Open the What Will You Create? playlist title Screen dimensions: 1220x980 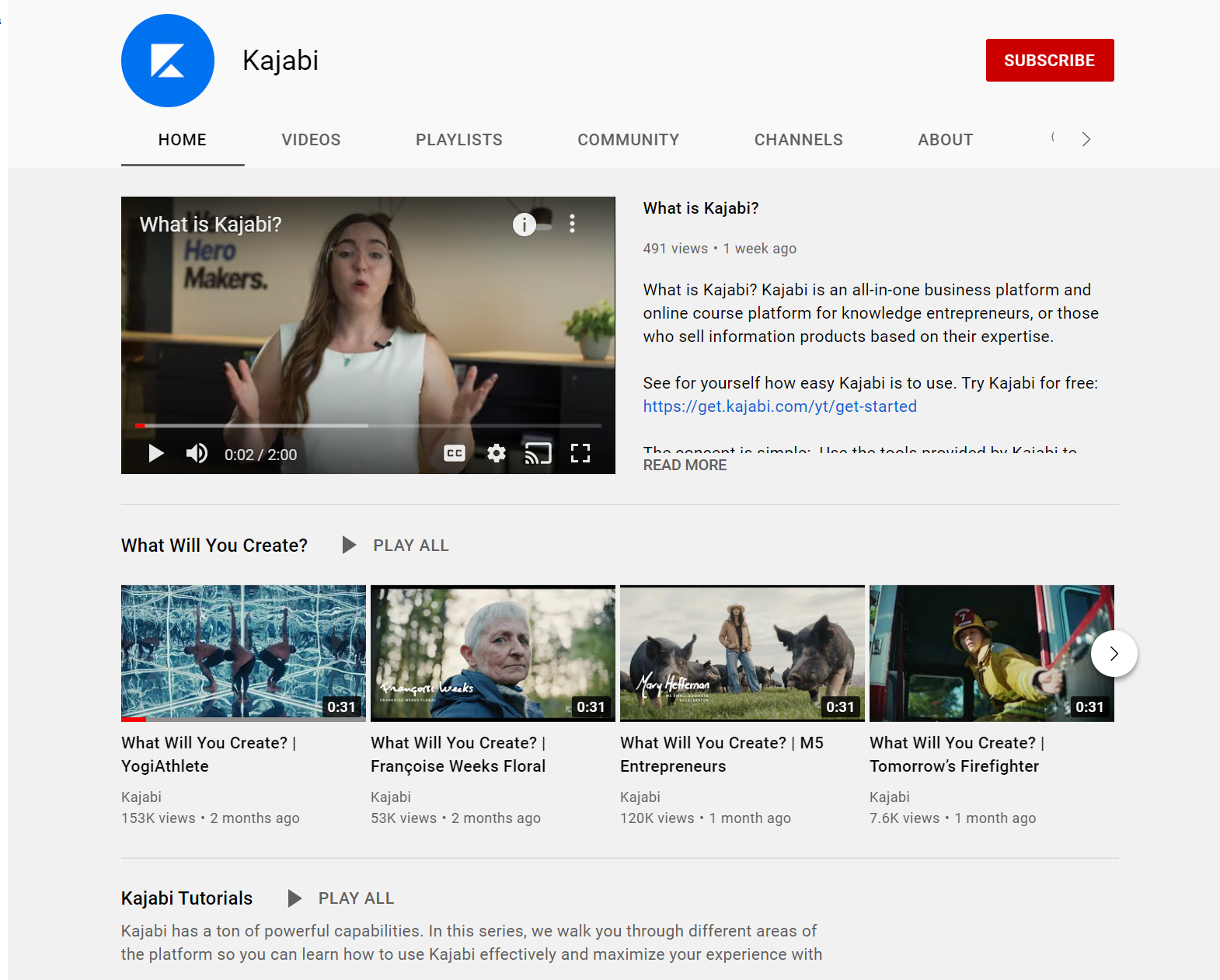coord(214,546)
